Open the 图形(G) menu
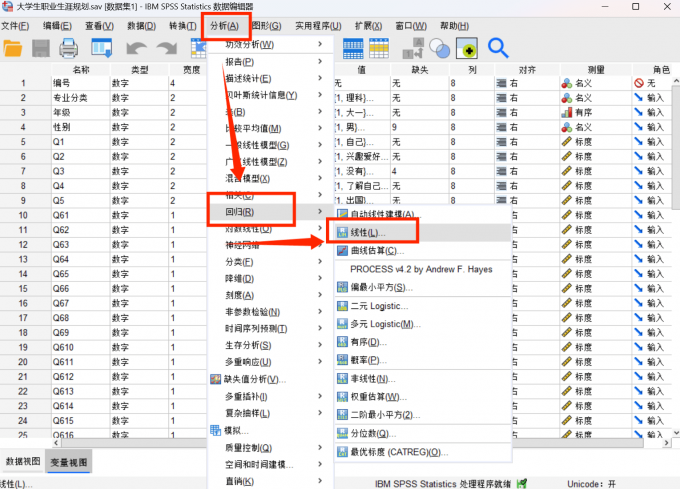The height and width of the screenshot is (489, 680). [266, 26]
